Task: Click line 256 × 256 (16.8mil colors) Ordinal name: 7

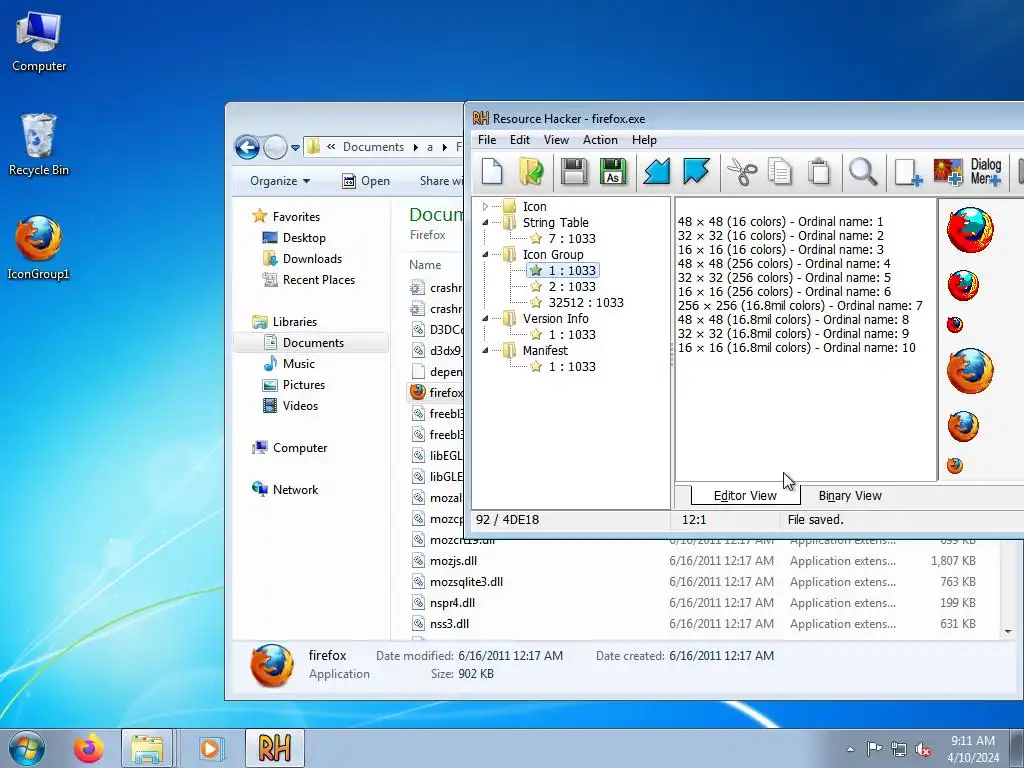Action: click(800, 306)
